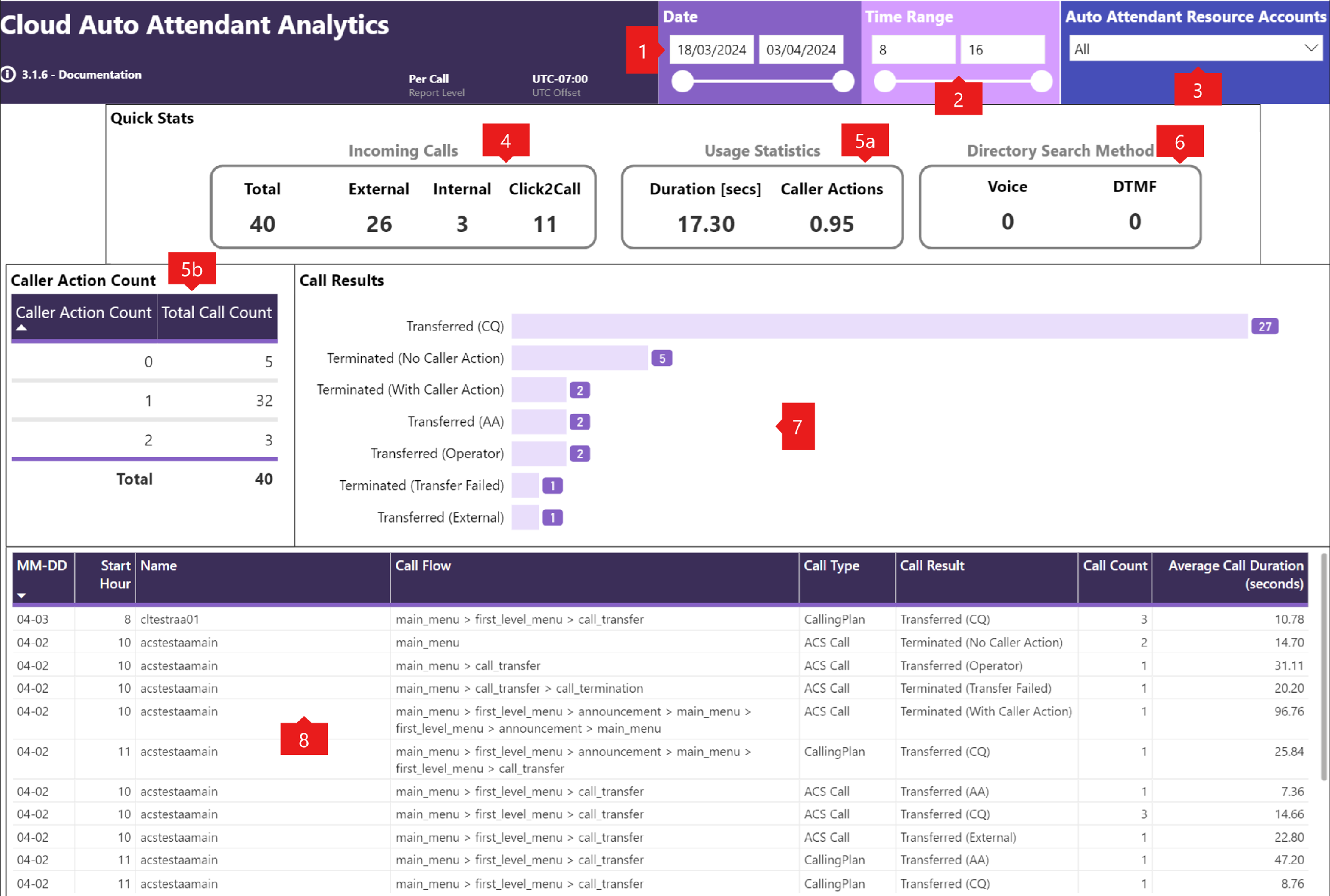Click the chevron arrow in the All dropdown
The width and height of the screenshot is (1330, 896).
(x=1311, y=49)
